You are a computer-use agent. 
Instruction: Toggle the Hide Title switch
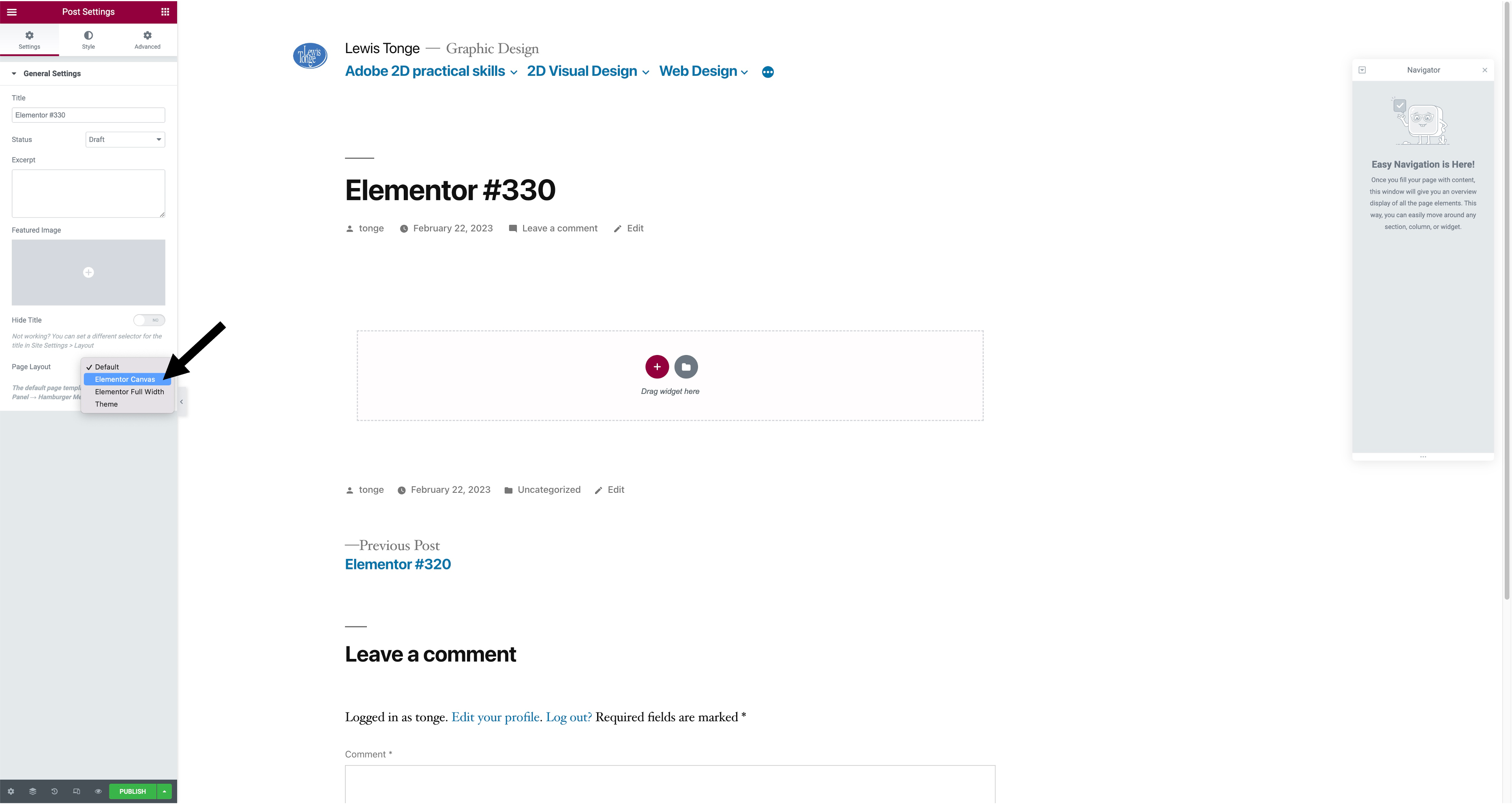148,320
